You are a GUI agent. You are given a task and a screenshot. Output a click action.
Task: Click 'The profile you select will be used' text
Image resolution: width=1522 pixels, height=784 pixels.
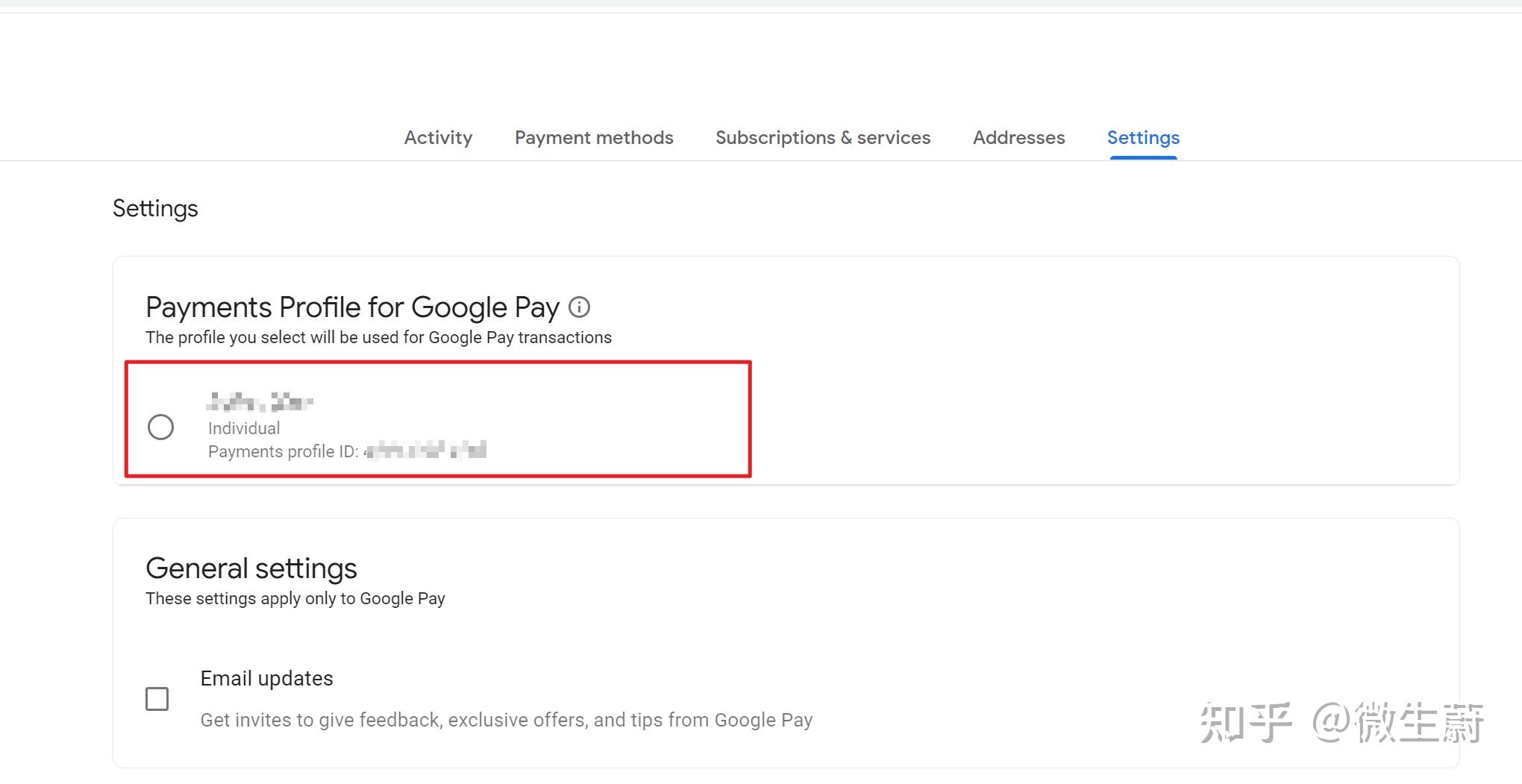(378, 337)
